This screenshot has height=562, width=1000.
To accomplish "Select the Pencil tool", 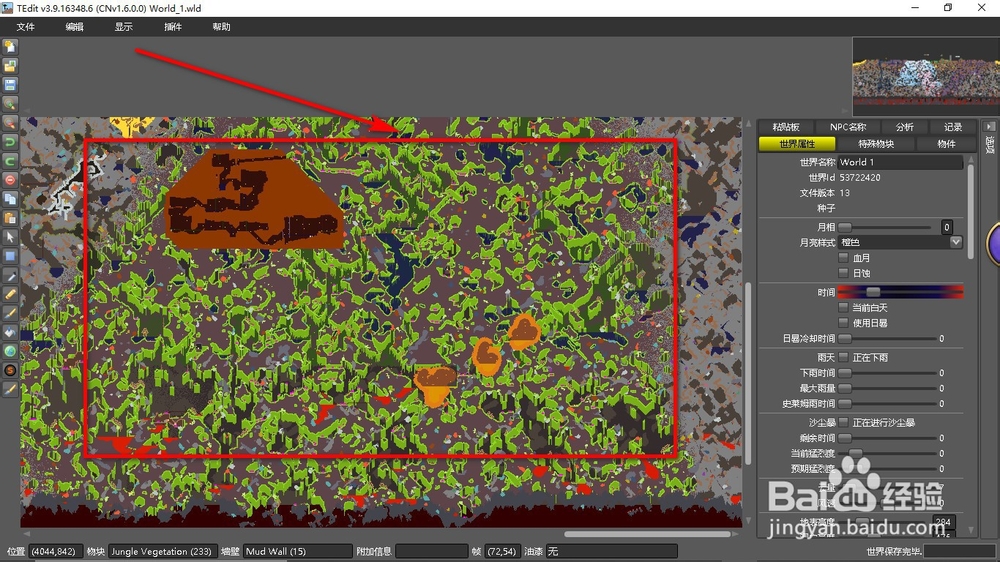I will click(x=10, y=294).
